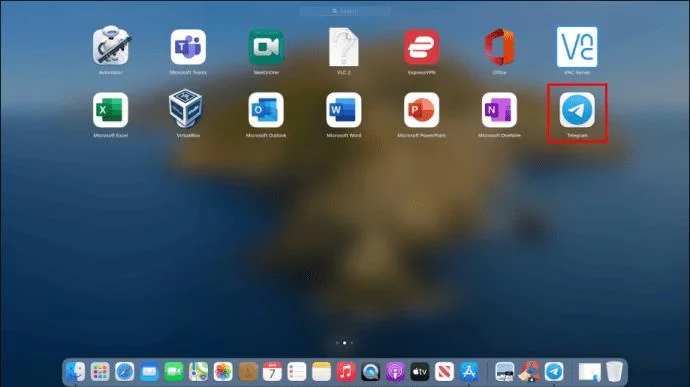Open News from the Dock

[445, 372]
